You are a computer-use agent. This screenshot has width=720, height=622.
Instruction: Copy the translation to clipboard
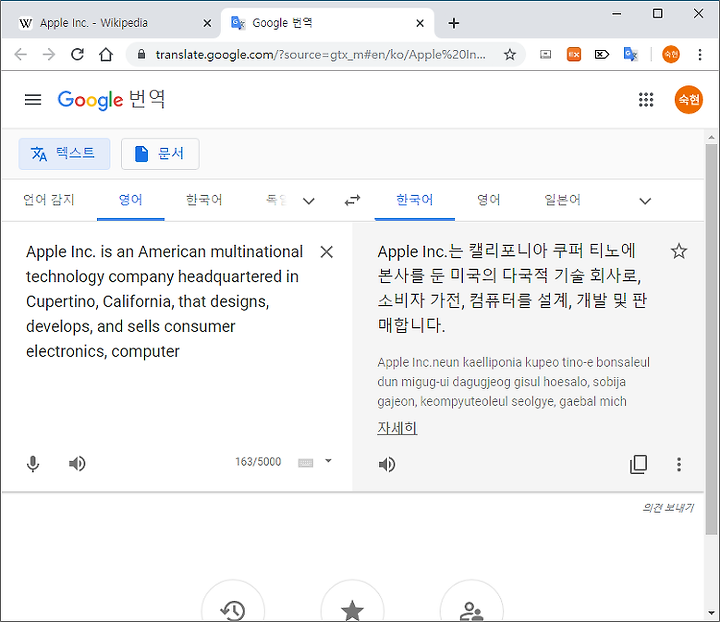point(638,464)
